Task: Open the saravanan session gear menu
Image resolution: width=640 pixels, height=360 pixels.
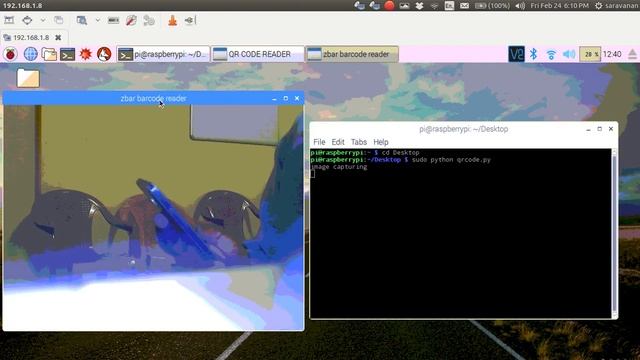Action: coord(616,5)
